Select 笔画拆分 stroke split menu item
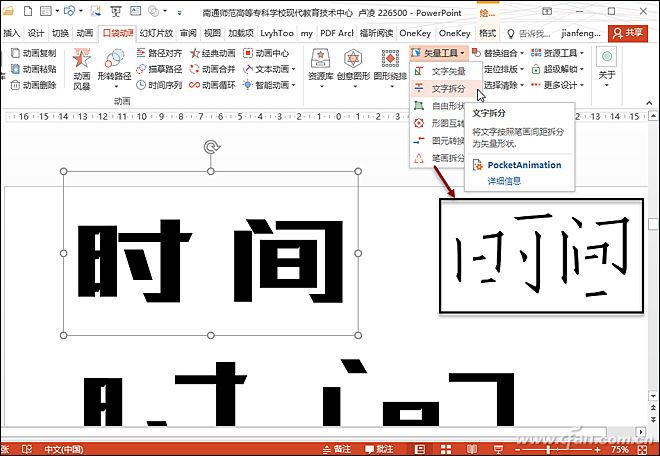 tap(438, 158)
